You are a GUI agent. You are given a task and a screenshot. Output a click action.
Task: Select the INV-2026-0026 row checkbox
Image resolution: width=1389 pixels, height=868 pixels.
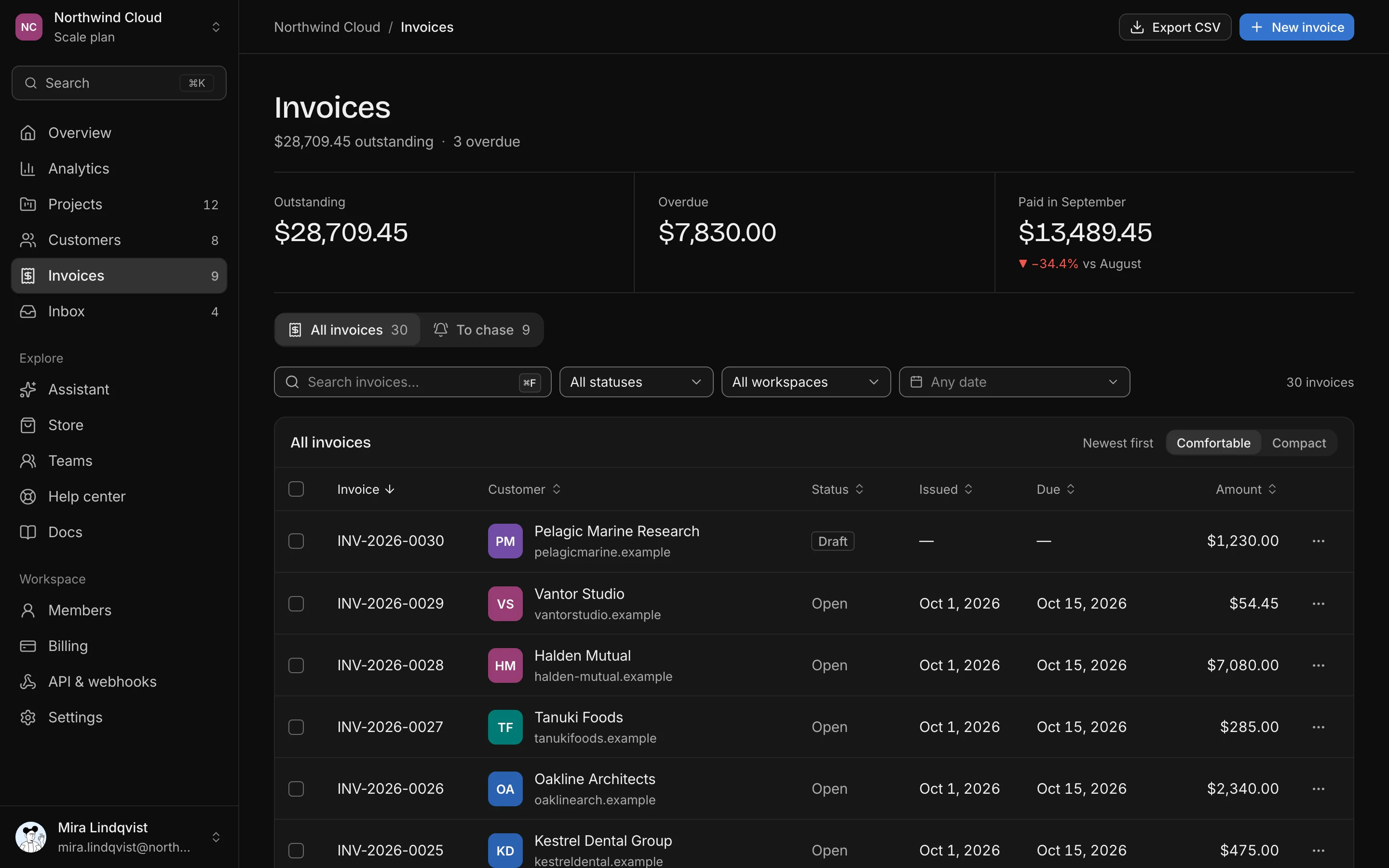(x=296, y=788)
